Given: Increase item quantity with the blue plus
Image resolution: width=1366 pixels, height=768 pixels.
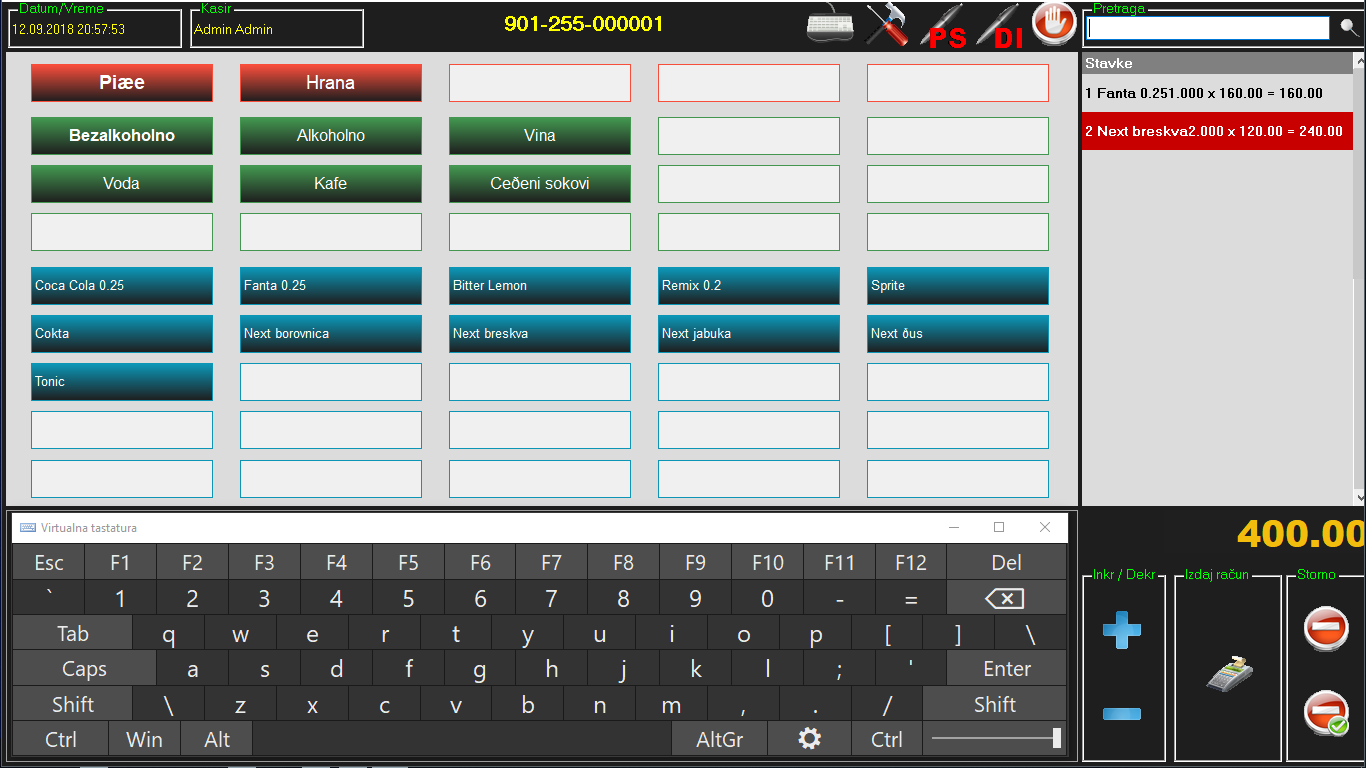Looking at the screenshot, I should (x=1122, y=631).
